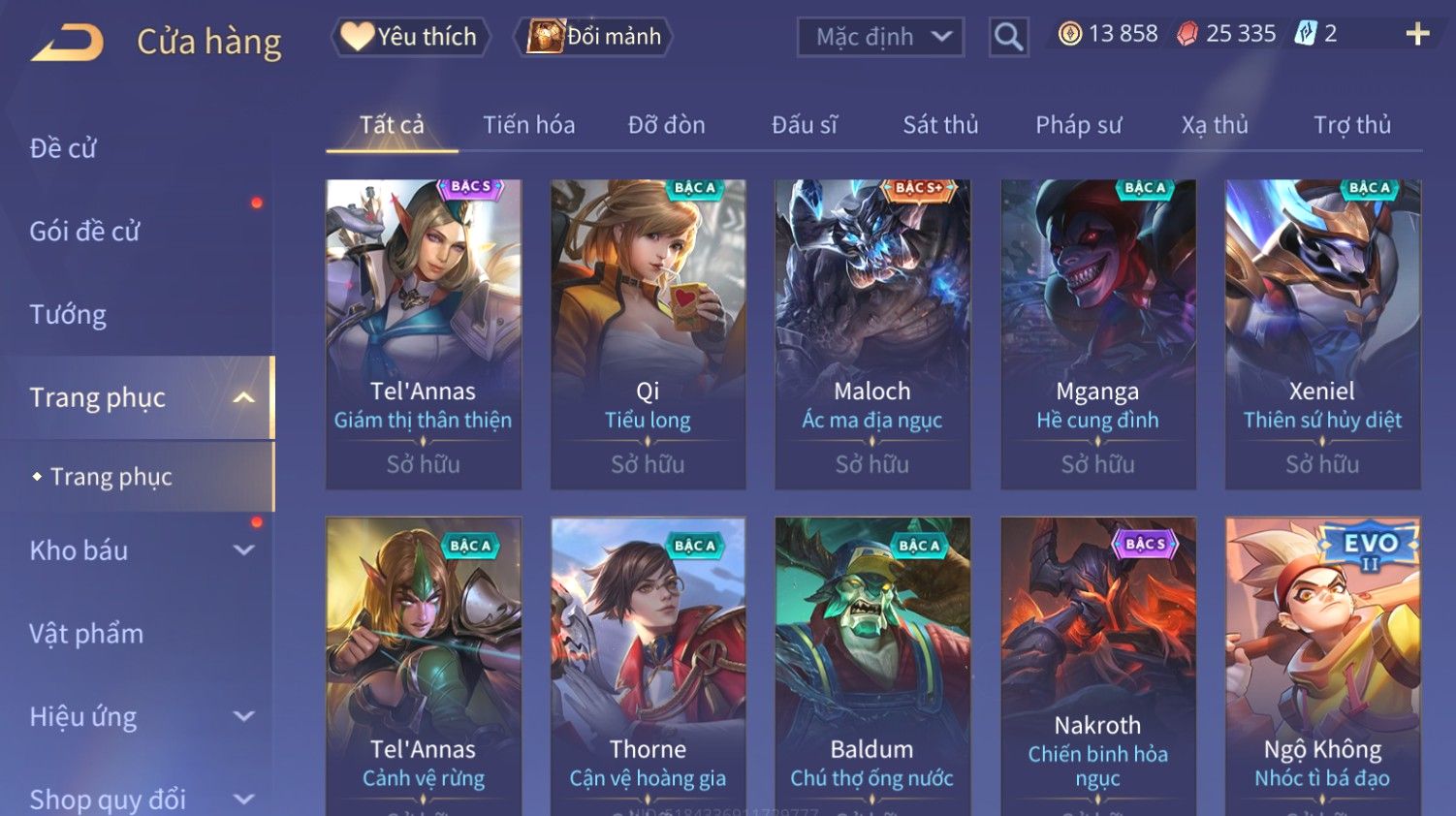1456x816 pixels.
Task: Open Gói đề cử in sidebar
Action: pos(84,232)
